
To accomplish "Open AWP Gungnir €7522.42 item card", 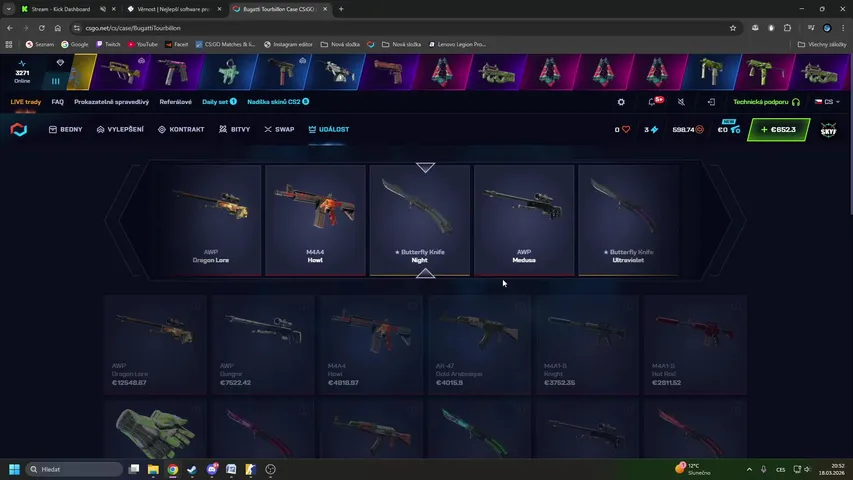I will click(x=263, y=344).
